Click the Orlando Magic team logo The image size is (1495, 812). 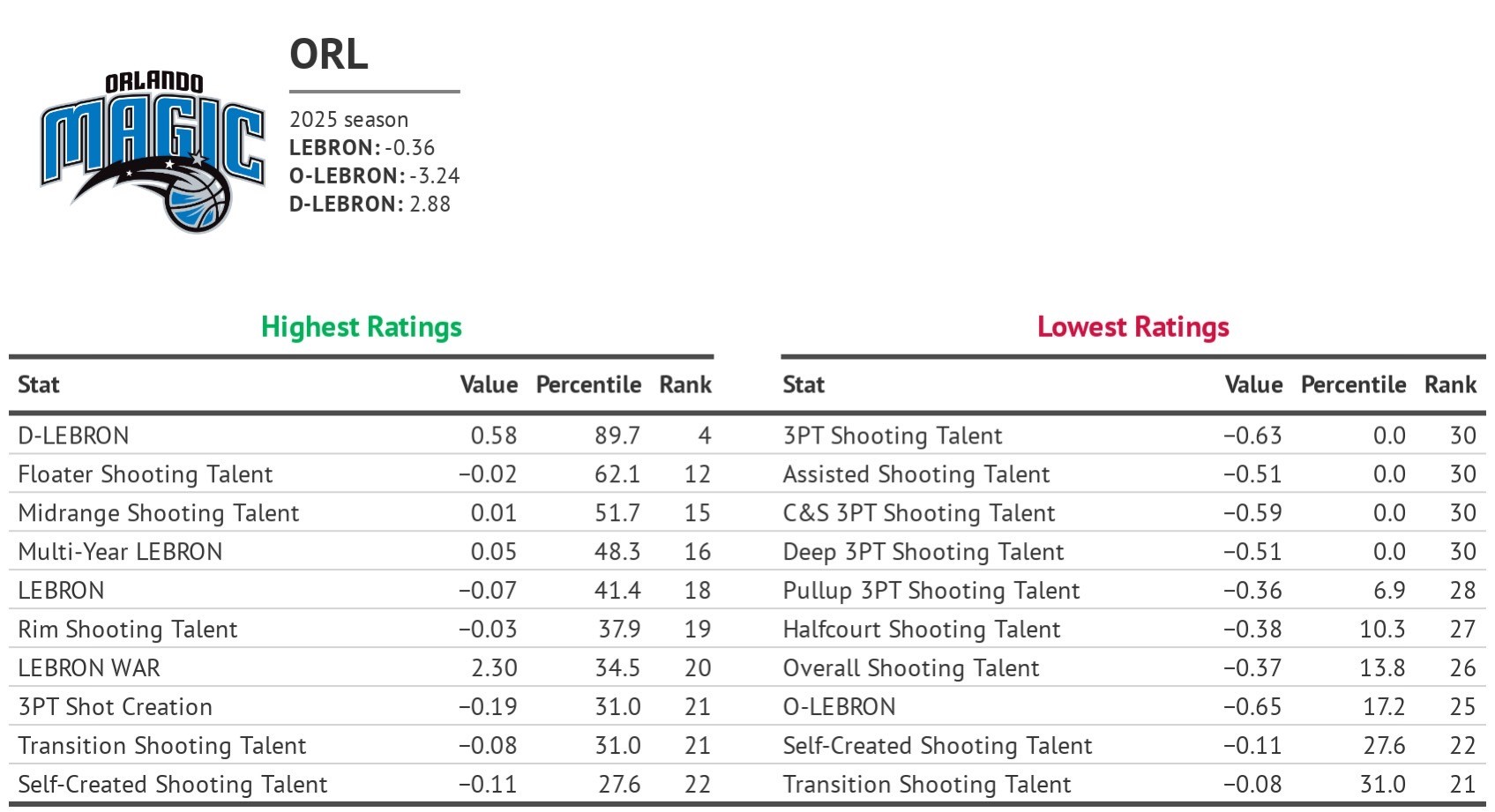pyautogui.click(x=152, y=152)
